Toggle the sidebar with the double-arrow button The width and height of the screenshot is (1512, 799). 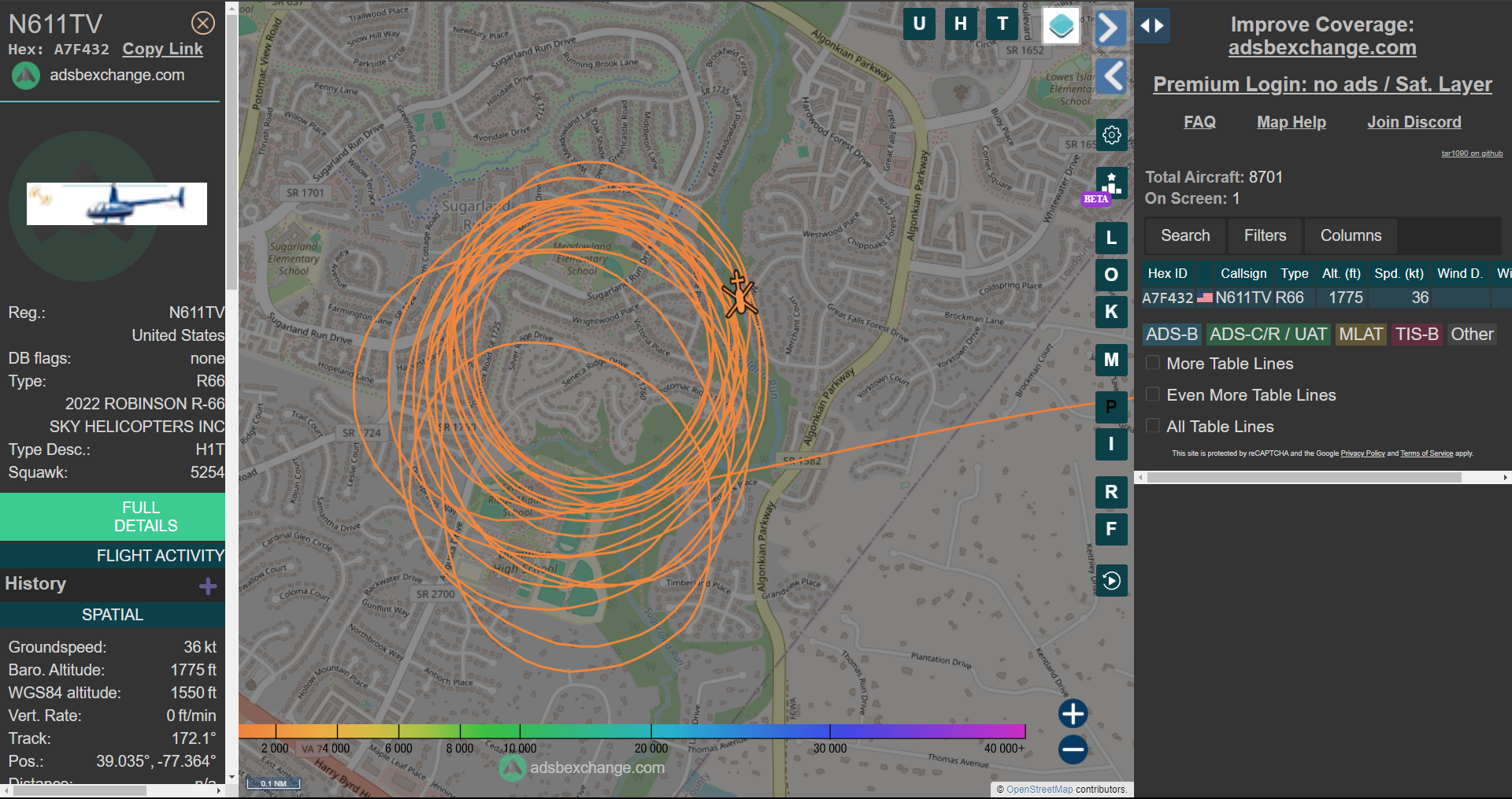(x=1152, y=25)
